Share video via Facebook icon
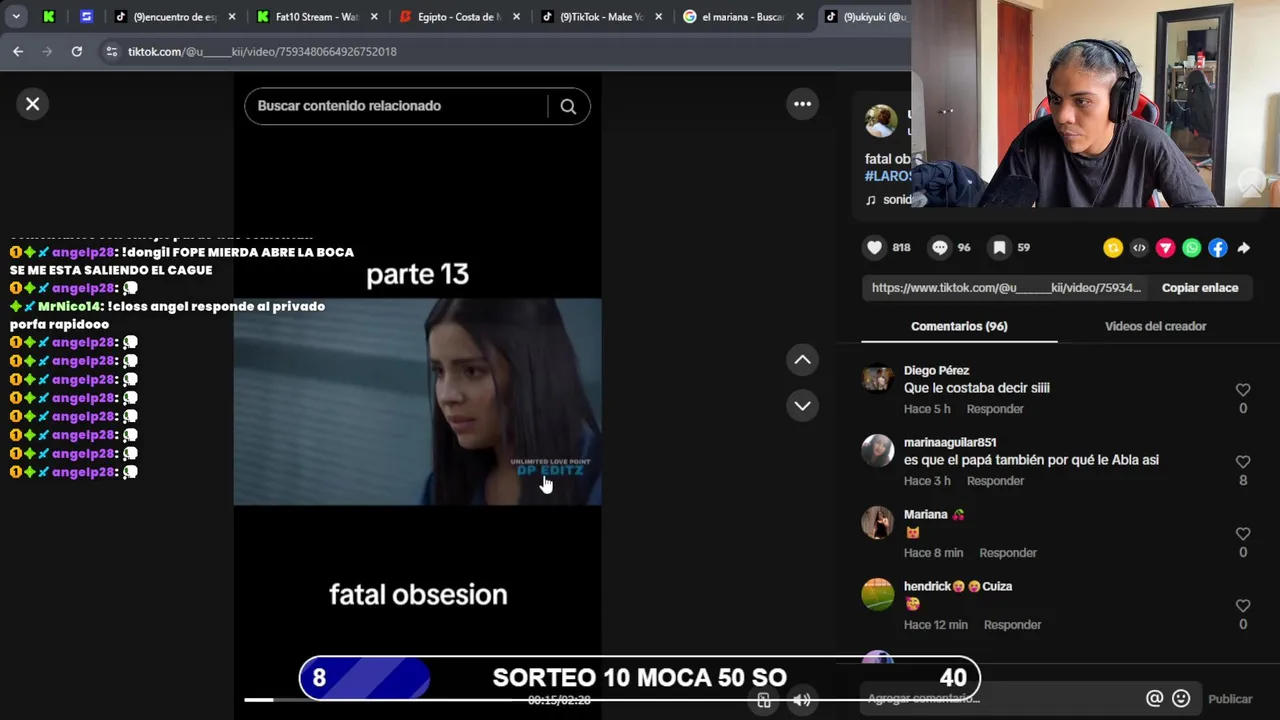 click(x=1217, y=248)
